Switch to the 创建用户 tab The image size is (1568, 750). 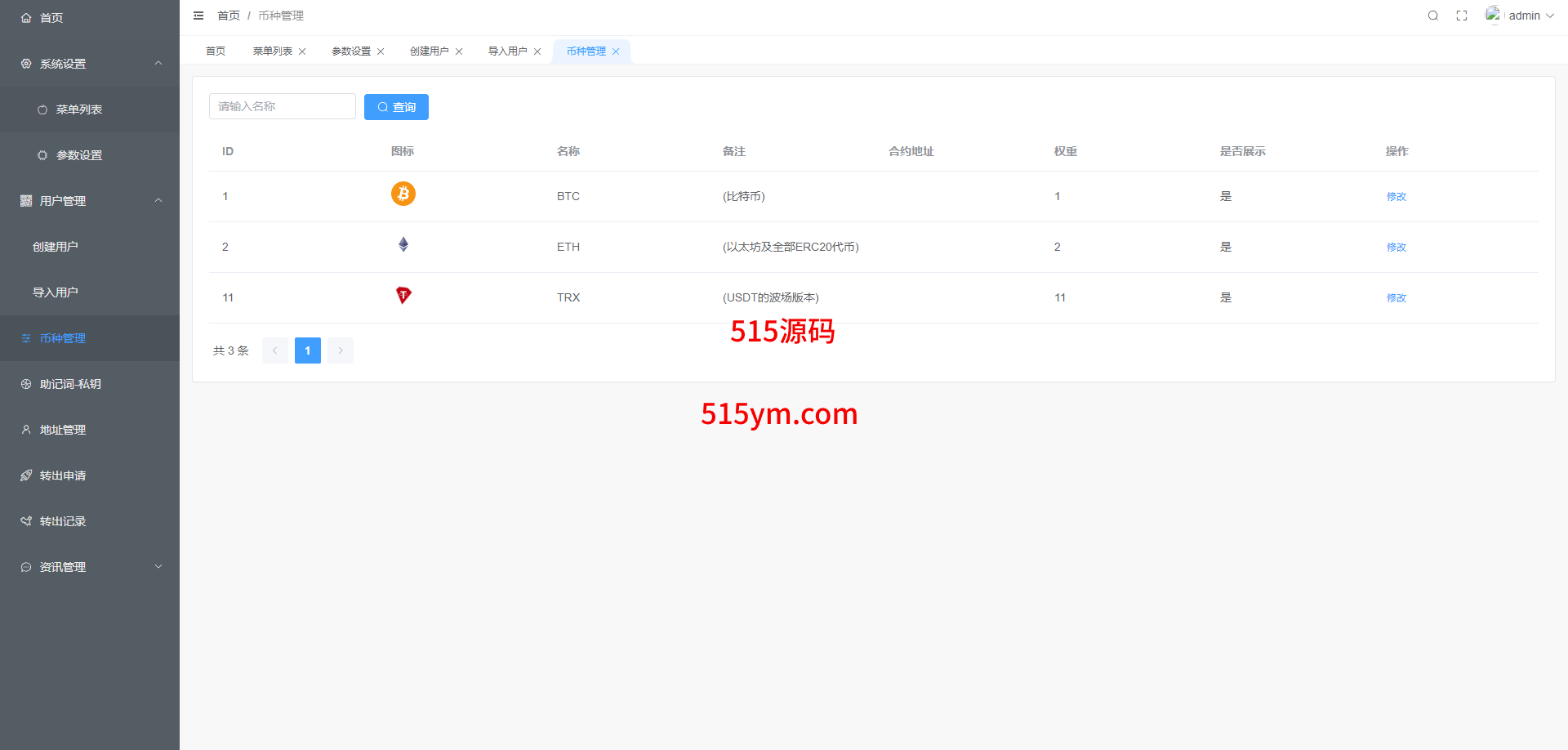(429, 51)
